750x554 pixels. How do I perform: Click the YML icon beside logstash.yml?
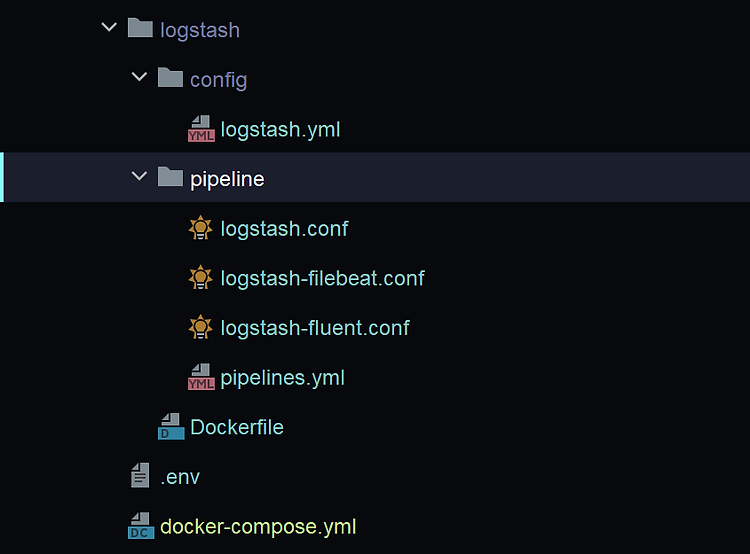click(201, 129)
